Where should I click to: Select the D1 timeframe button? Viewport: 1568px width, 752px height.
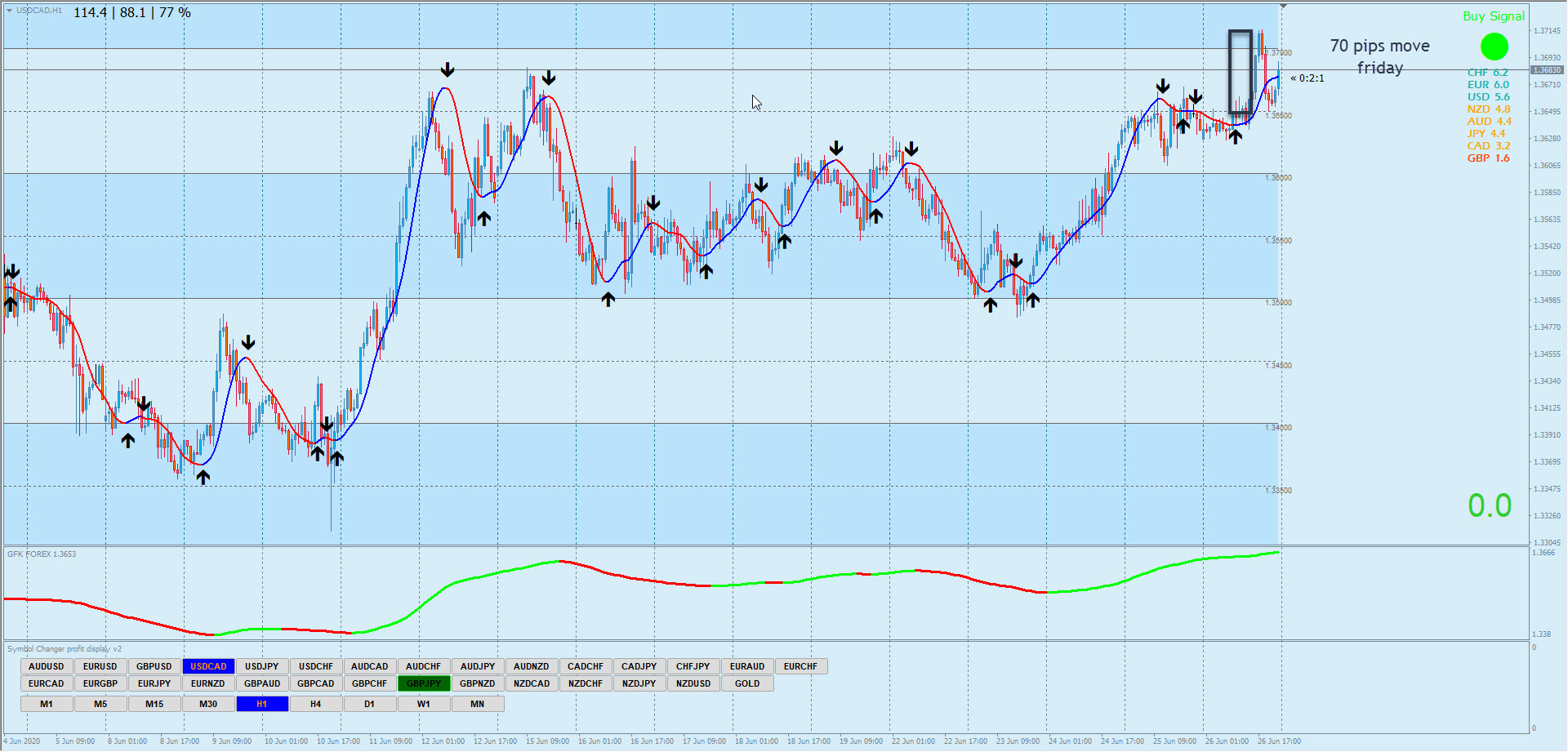coord(370,704)
